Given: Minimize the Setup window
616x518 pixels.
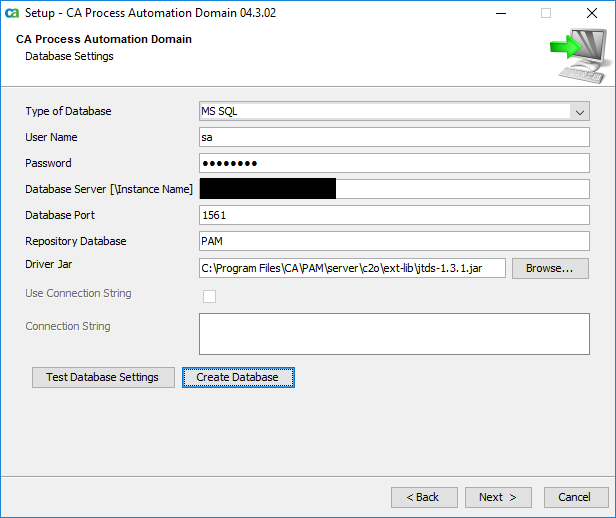Looking at the screenshot, I should (501, 13).
